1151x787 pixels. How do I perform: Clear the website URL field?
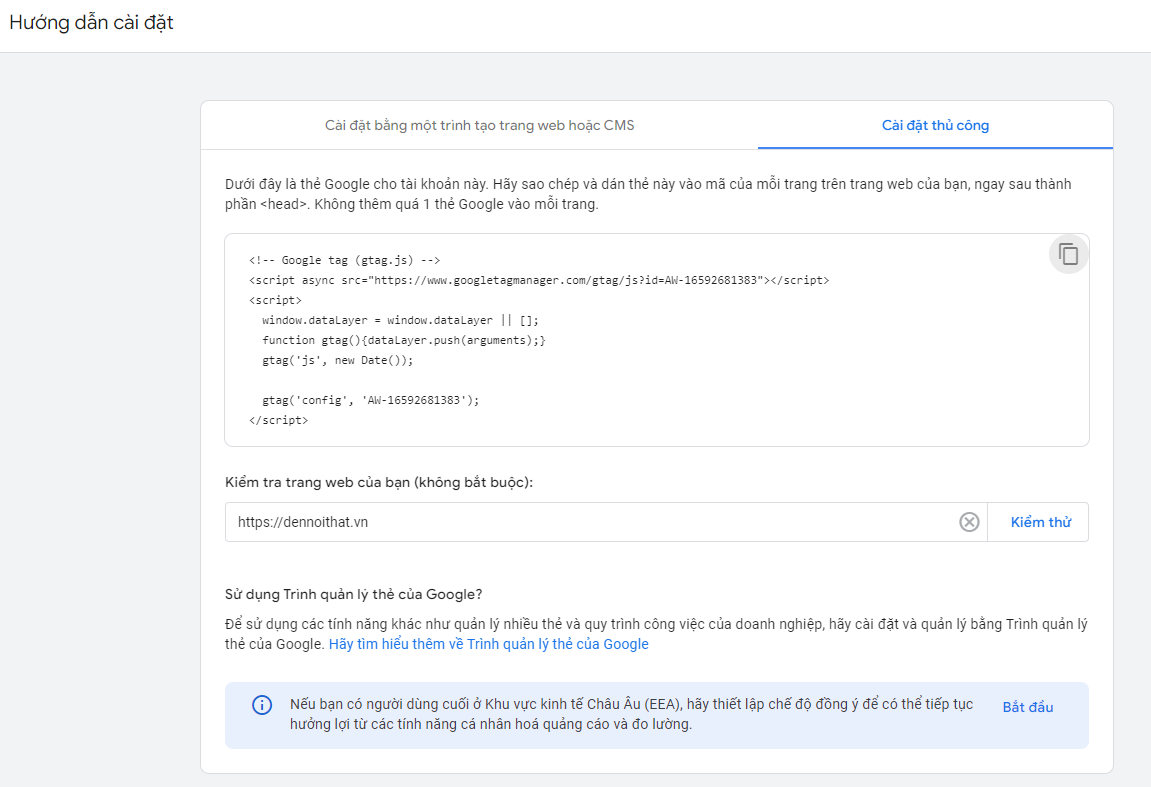(968, 522)
